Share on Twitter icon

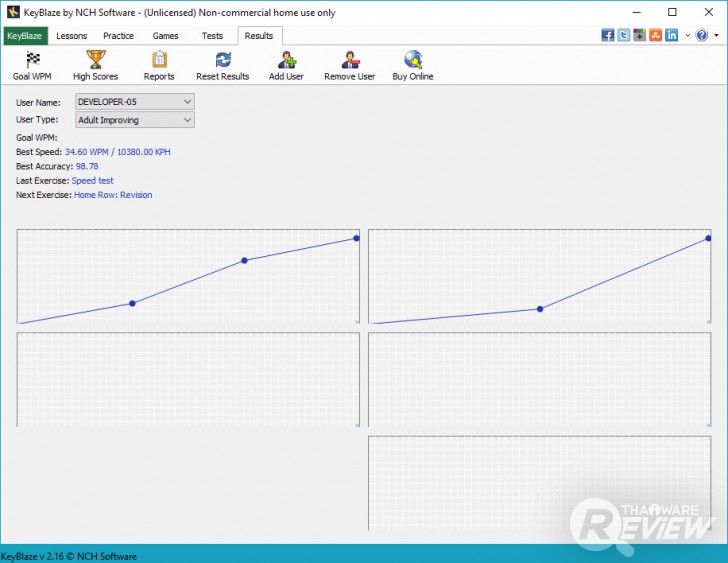point(624,35)
